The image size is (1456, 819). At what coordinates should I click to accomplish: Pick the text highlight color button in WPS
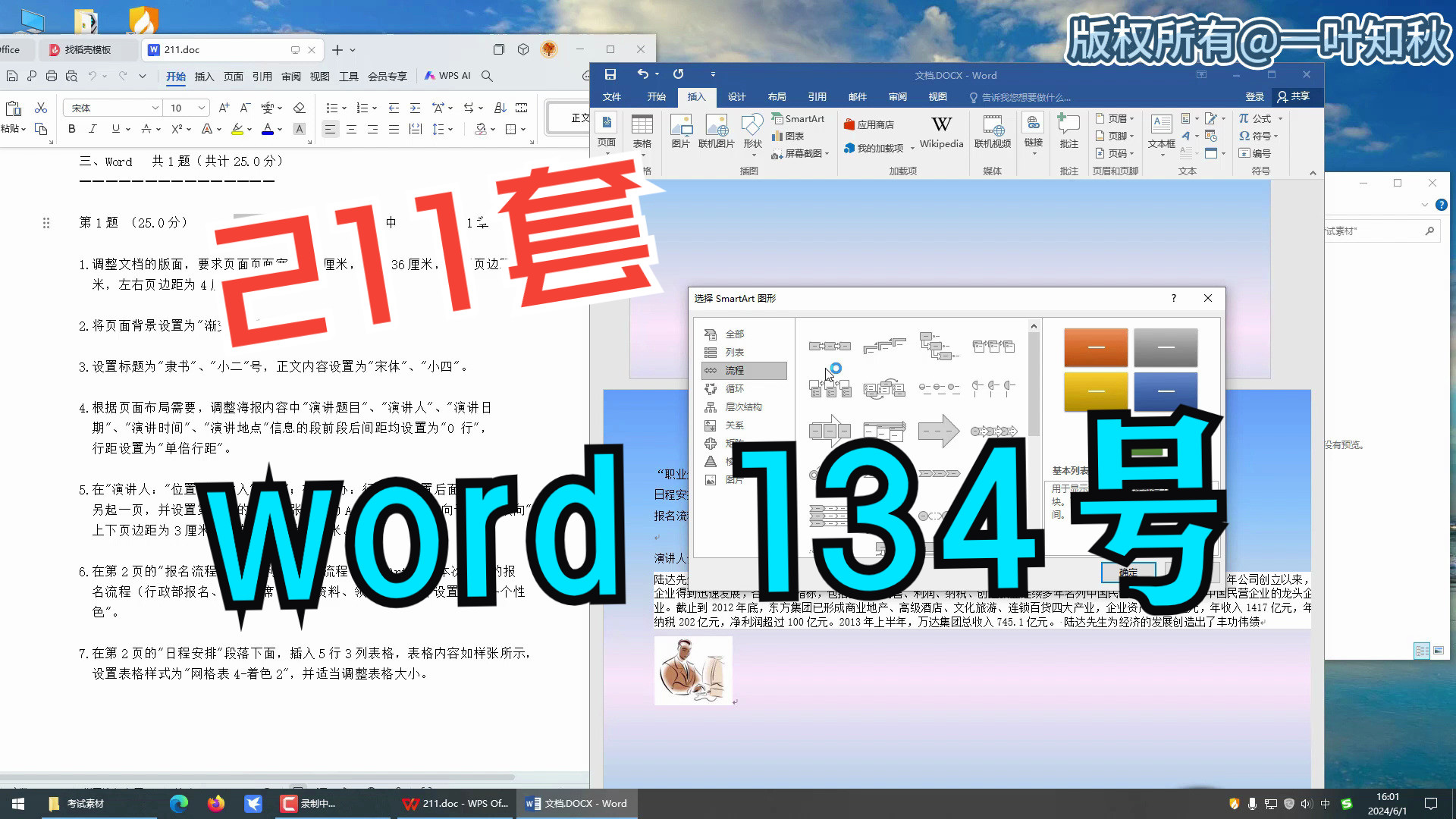coord(237,129)
